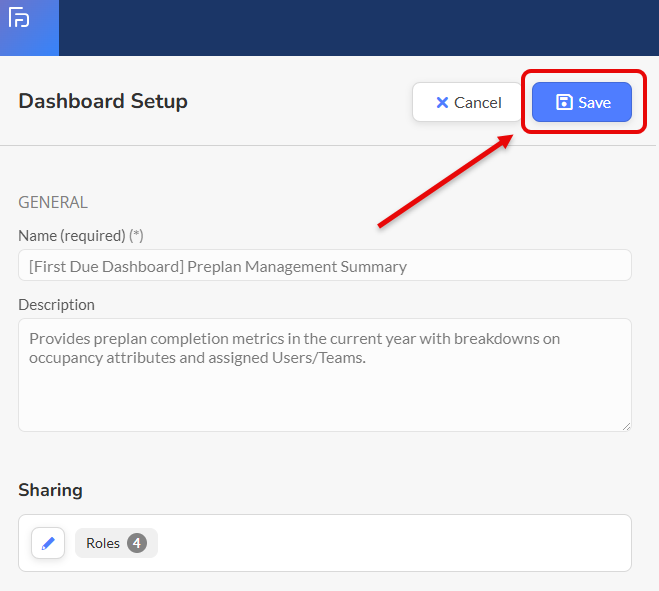This screenshot has width=659, height=591.
Task: Save the dashboard setup
Action: click(x=581, y=102)
